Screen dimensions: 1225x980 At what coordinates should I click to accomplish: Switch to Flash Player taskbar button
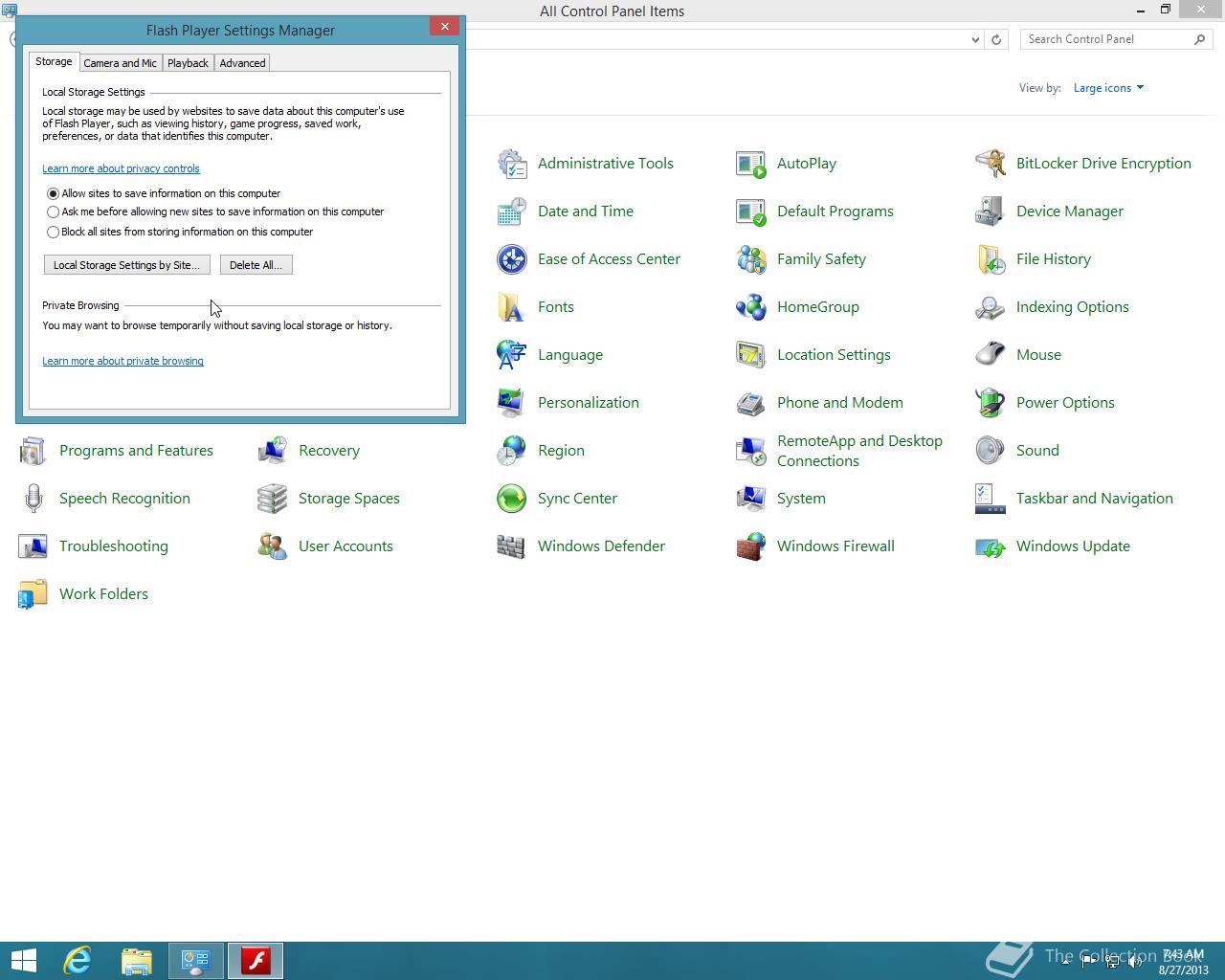click(256, 960)
